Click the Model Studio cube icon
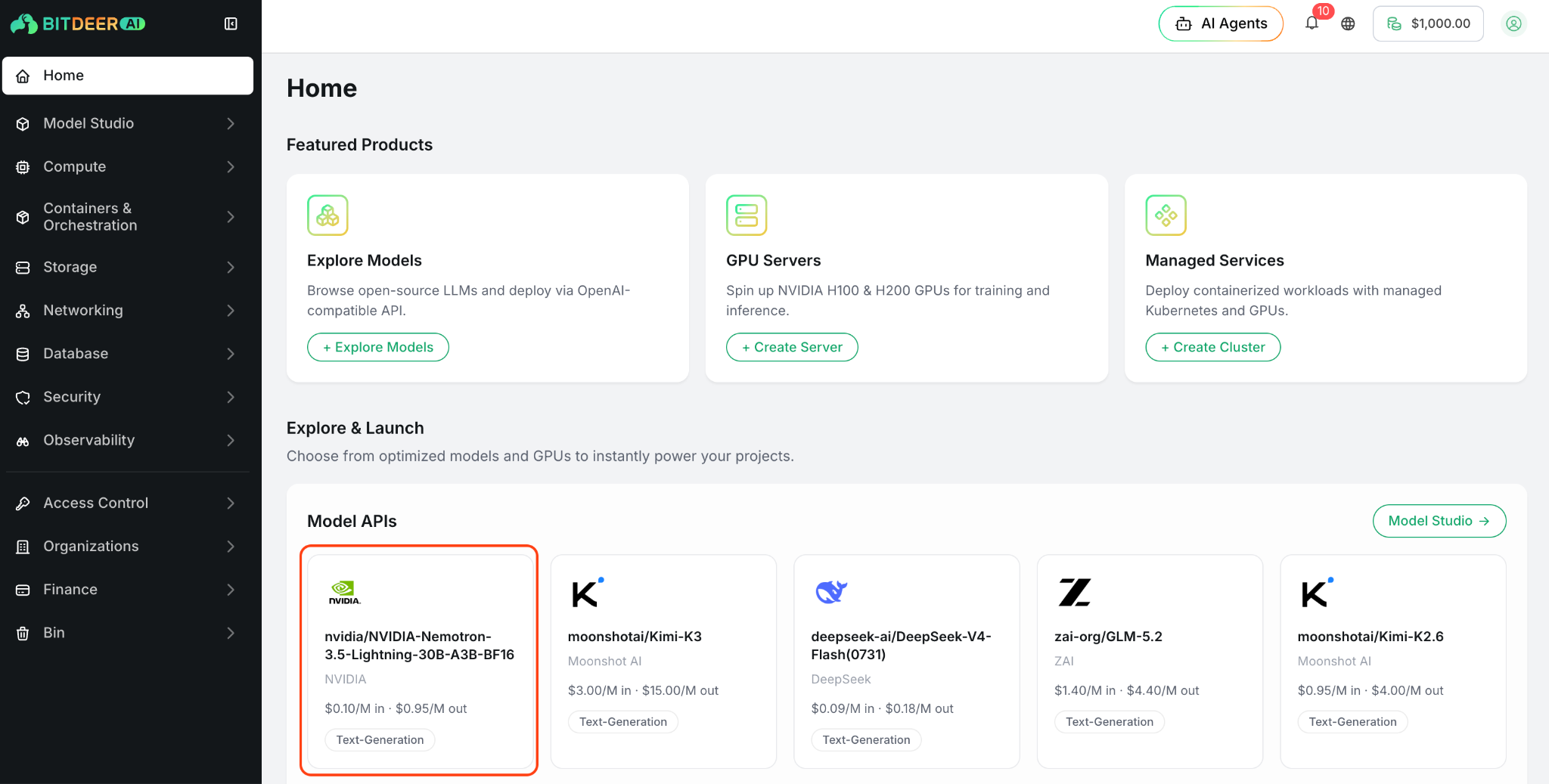 (23, 123)
